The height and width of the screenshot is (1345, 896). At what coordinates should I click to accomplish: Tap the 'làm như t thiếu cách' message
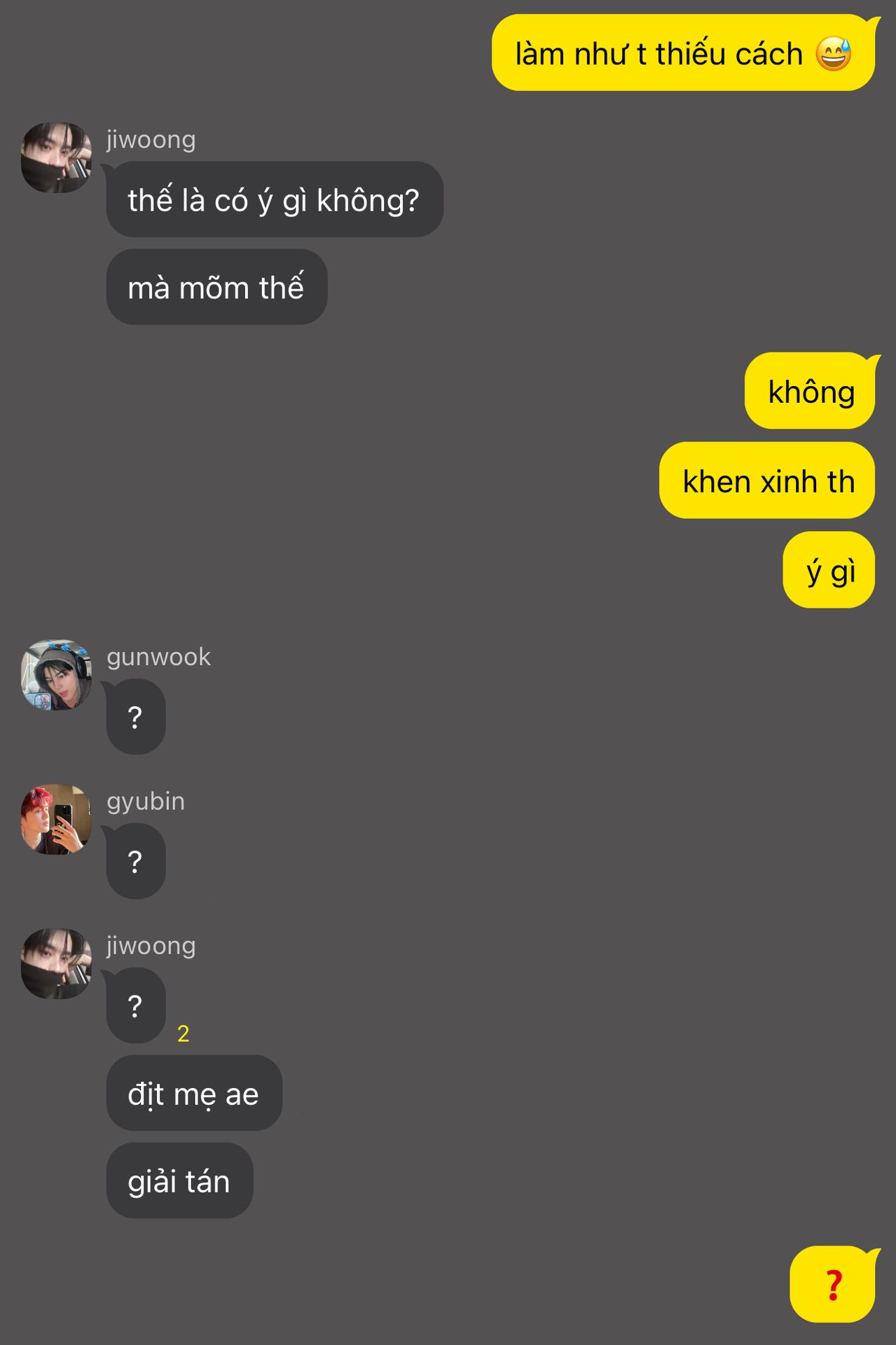(x=683, y=53)
